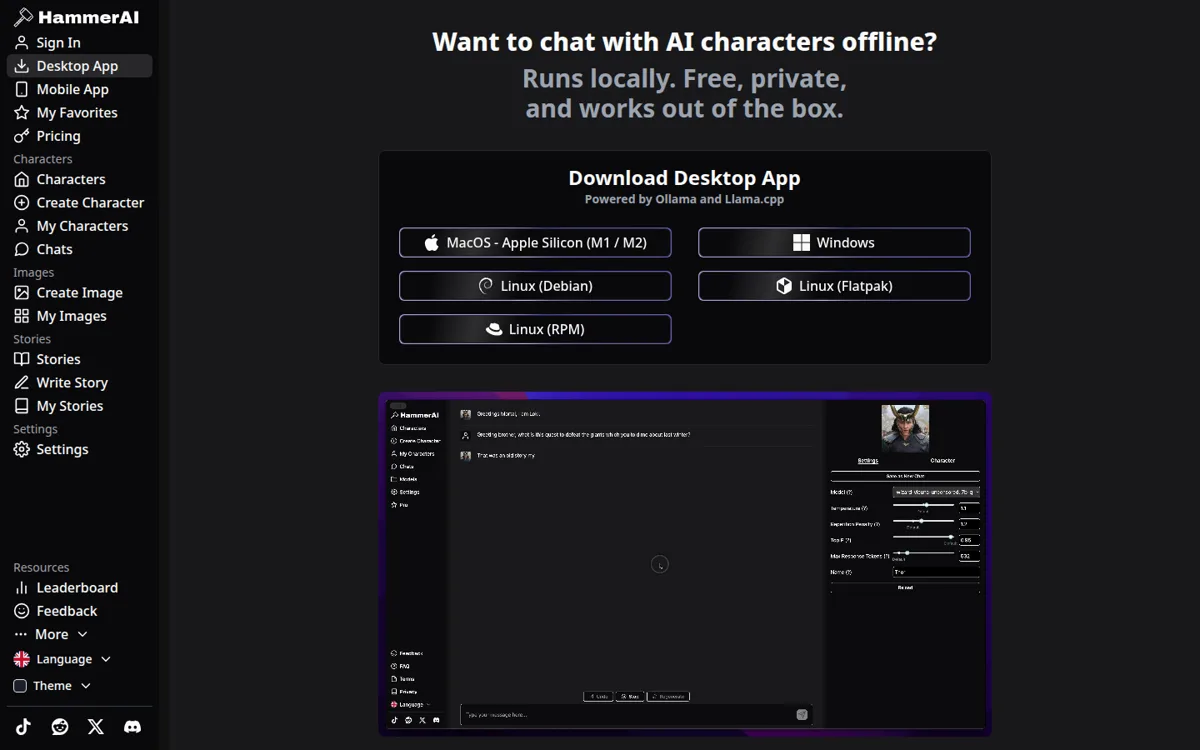Screen dimensions: 1200x750
Task: Click the Windows download button
Action: point(834,243)
